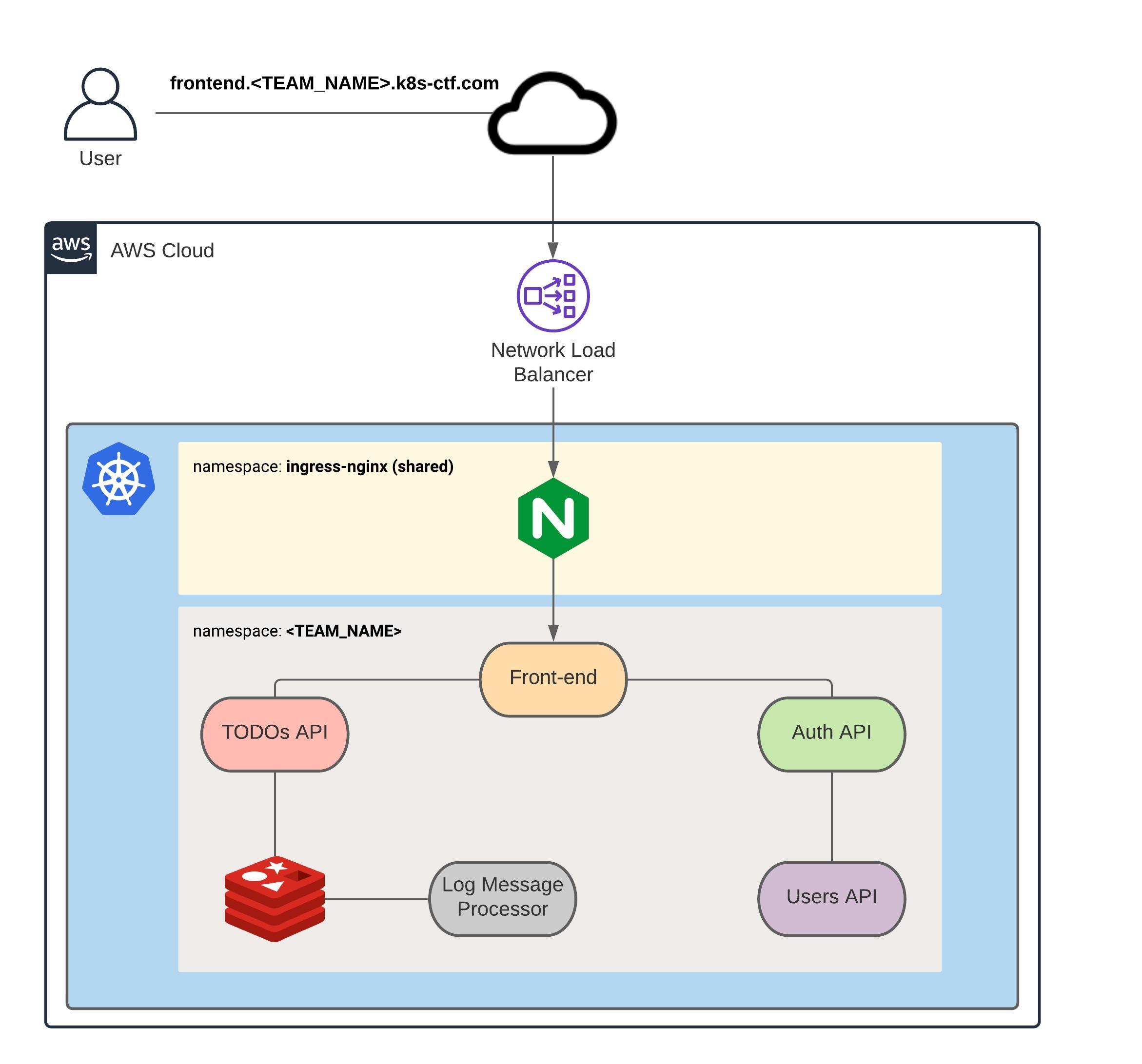Image resolution: width=1142 pixels, height=1064 pixels.
Task: Click the ingress-nginx namespace label
Action: 323,466
